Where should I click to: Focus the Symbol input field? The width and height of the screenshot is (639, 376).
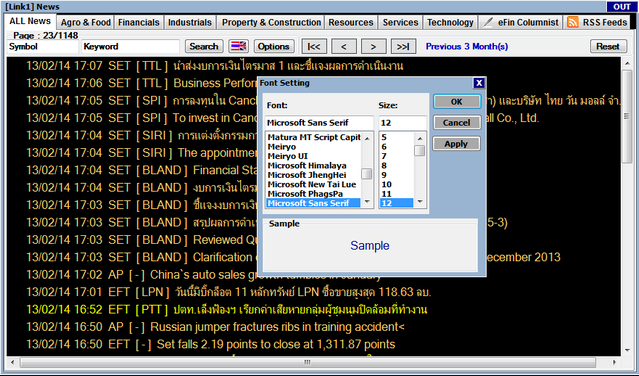coord(43,46)
